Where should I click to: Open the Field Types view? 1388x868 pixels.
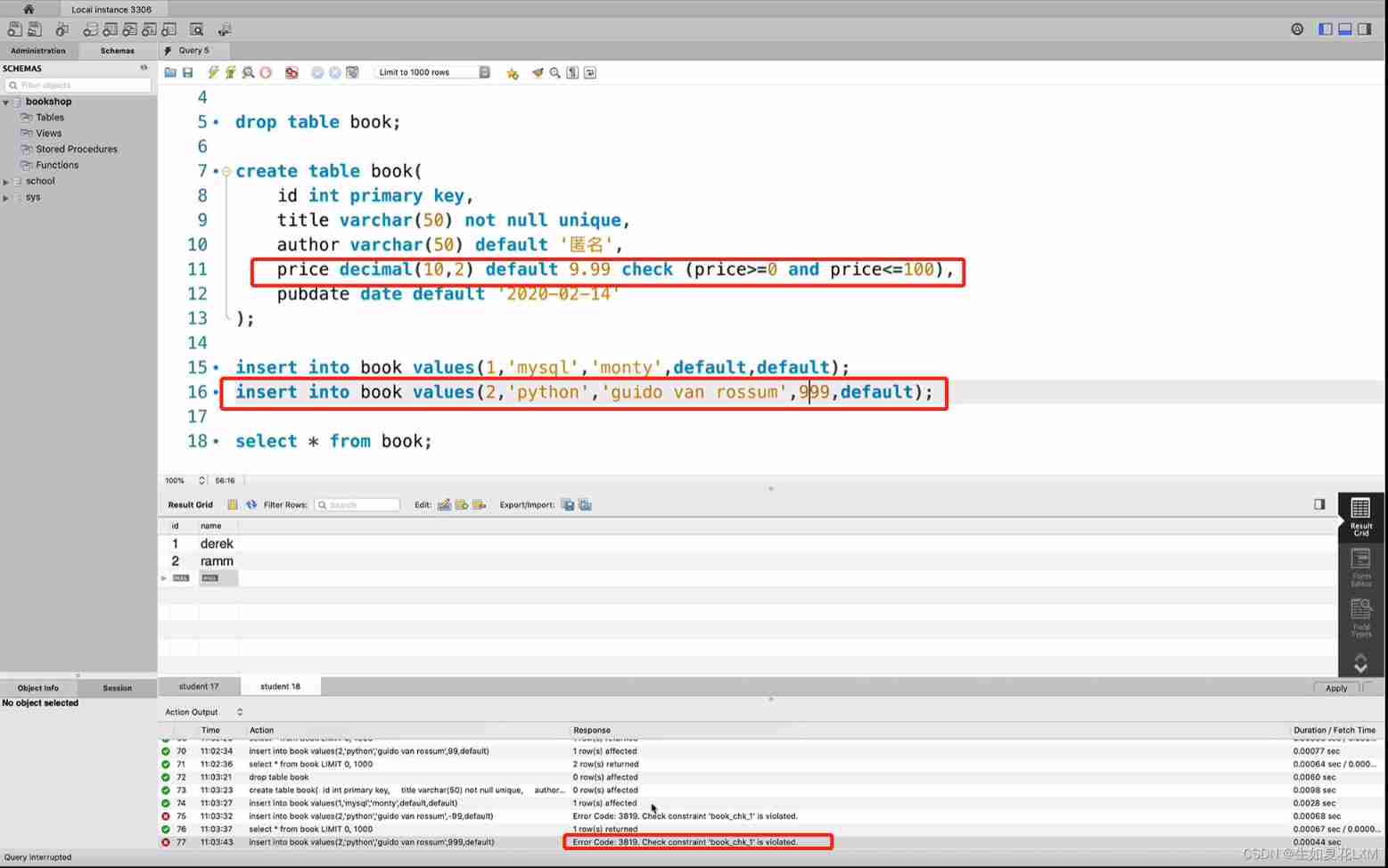(x=1360, y=618)
